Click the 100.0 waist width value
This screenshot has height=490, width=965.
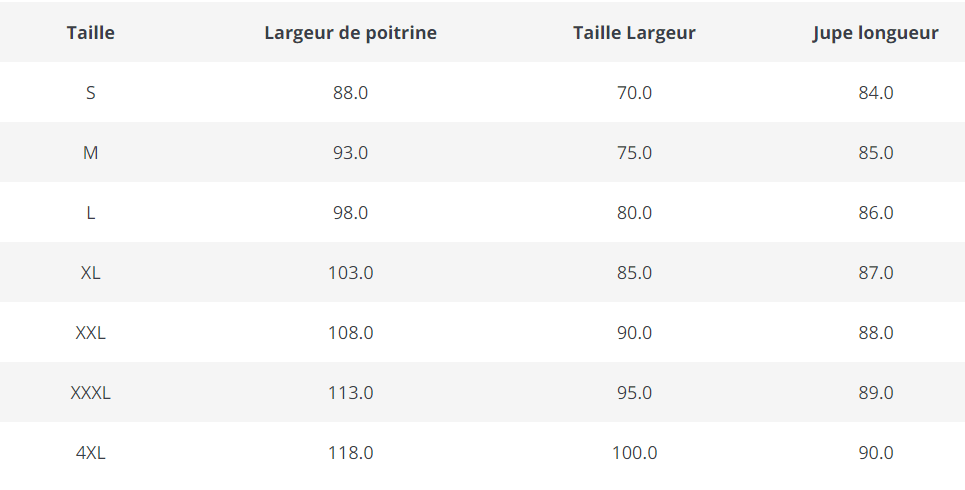[x=634, y=453]
